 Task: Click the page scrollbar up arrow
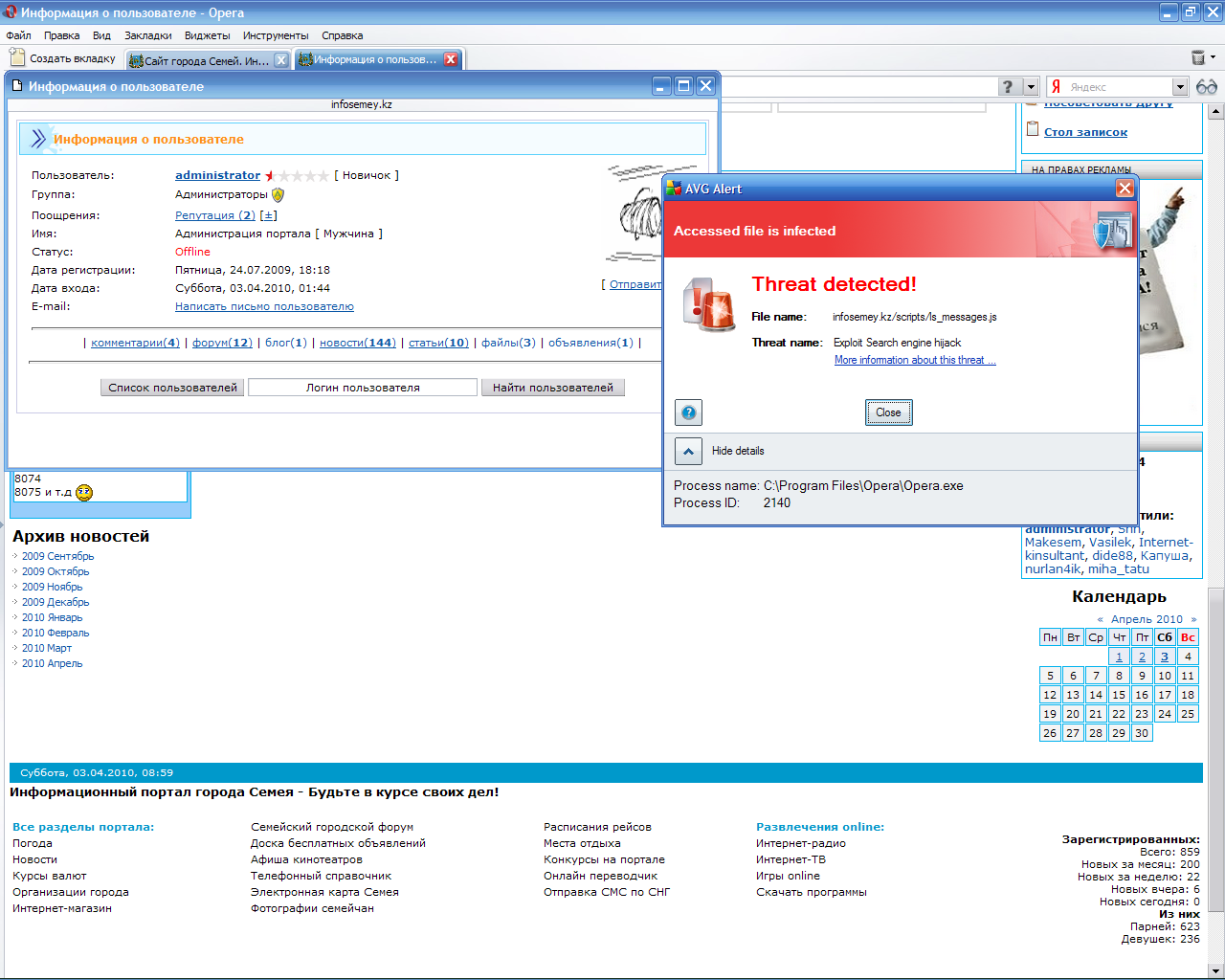pyautogui.click(x=1216, y=112)
